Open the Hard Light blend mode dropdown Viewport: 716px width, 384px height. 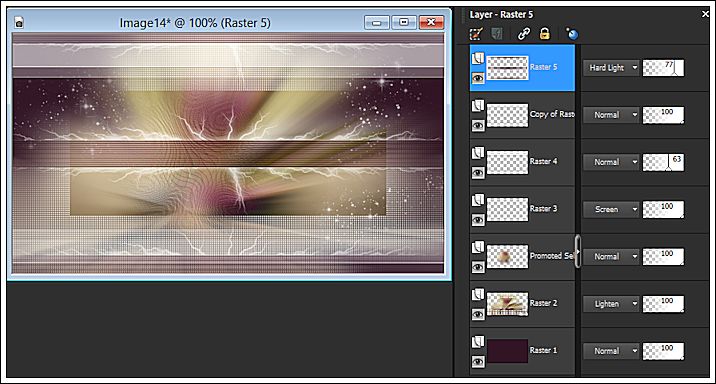click(611, 68)
